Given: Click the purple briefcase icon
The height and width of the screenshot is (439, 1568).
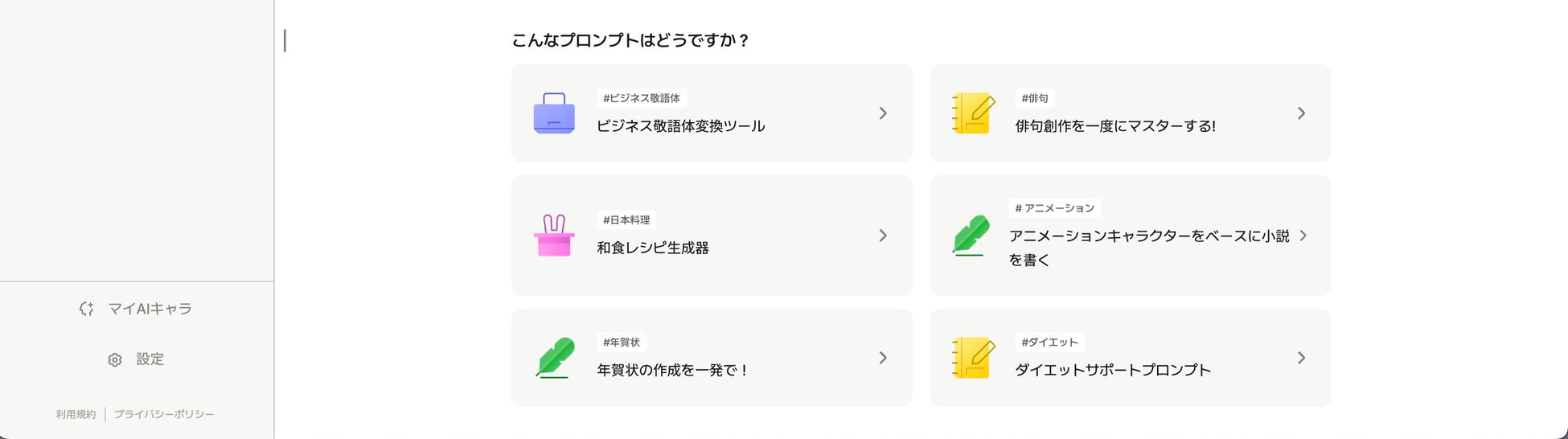Looking at the screenshot, I should click(x=554, y=113).
